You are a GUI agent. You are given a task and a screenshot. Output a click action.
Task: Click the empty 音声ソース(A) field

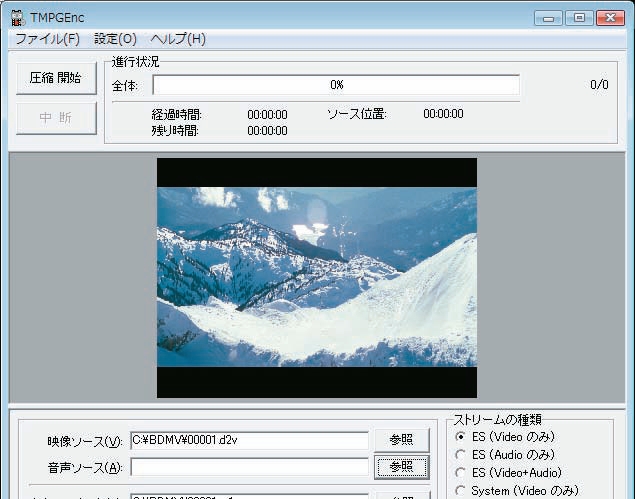tap(249, 468)
